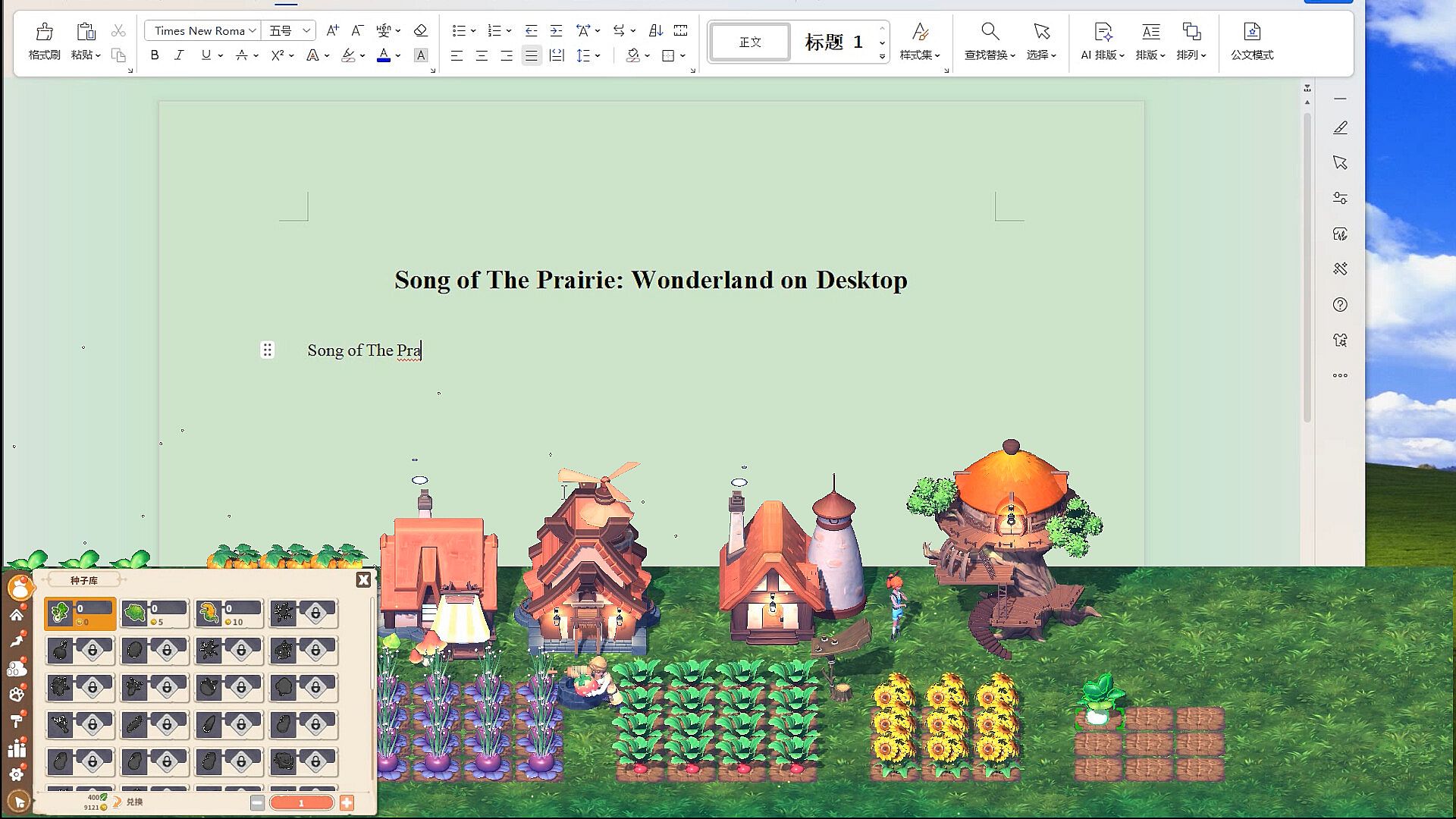1456x819 pixels.
Task: Open the game settings gear icon
Action: click(x=17, y=774)
